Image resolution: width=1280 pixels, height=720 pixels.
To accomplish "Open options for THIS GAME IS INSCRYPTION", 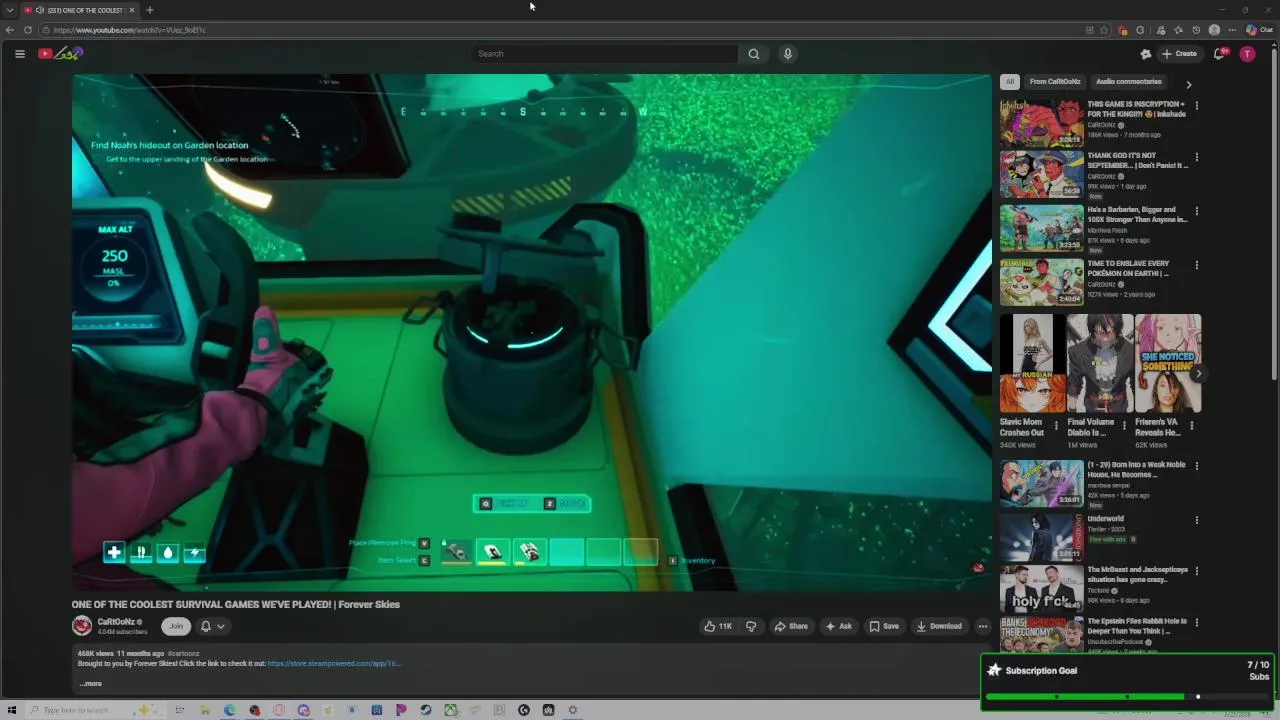I will click(1197, 105).
